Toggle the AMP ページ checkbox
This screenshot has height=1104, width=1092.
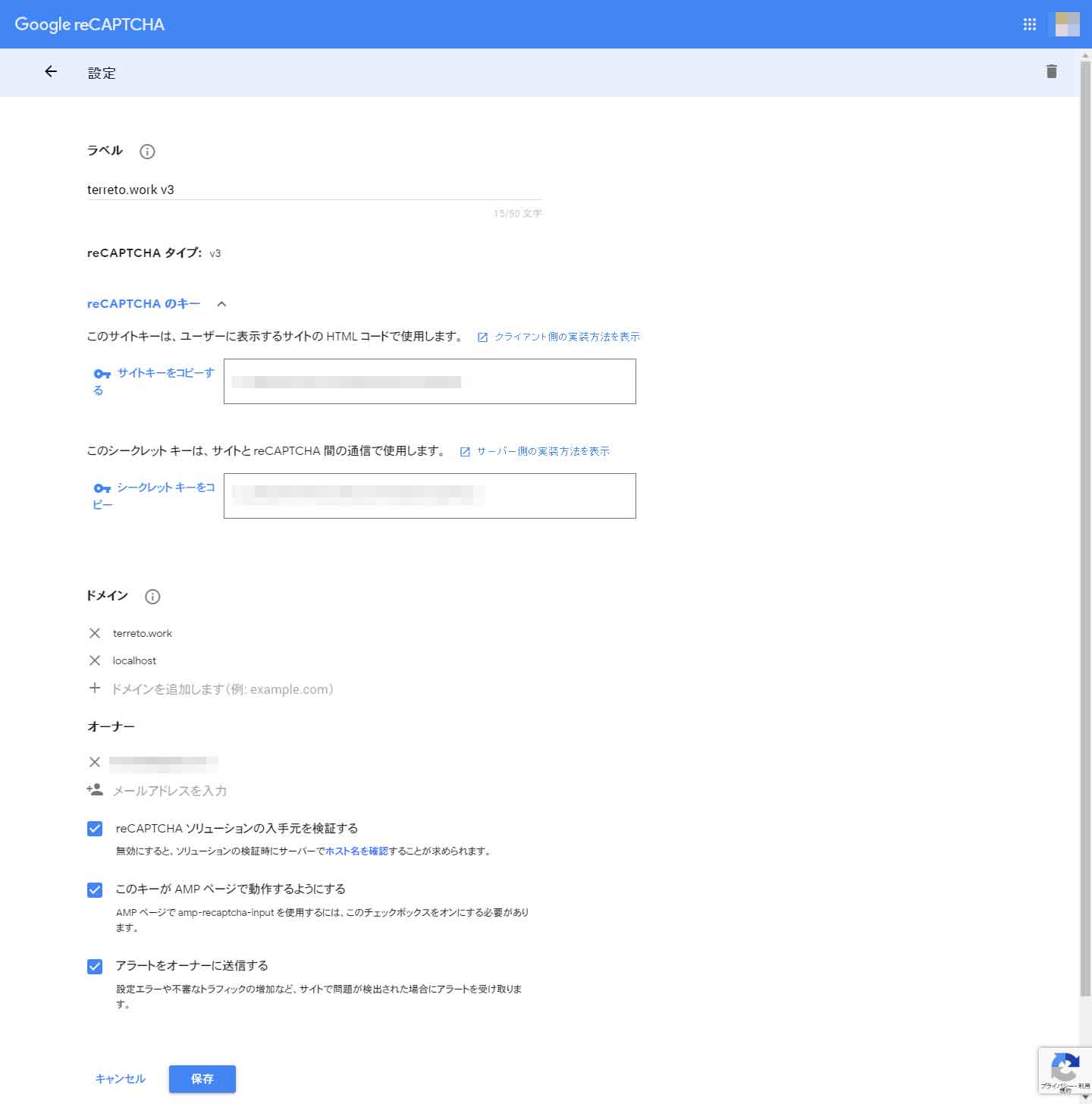95,889
